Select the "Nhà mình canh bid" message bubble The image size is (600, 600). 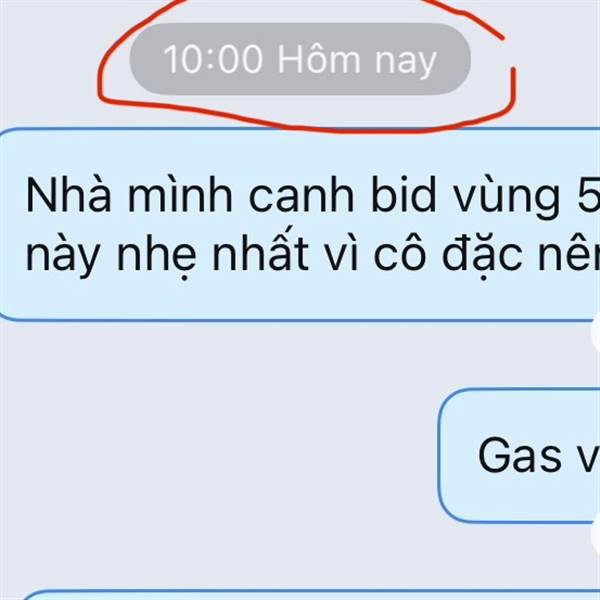click(x=300, y=224)
